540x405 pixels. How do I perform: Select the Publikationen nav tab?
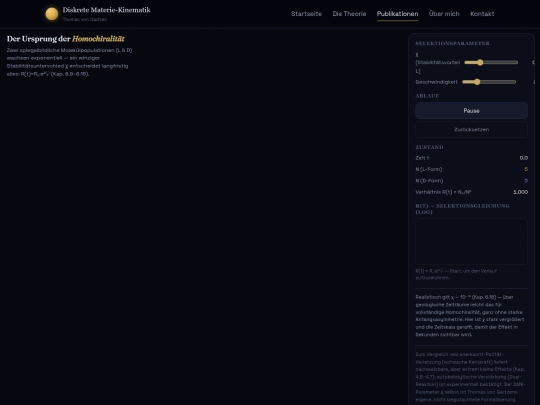[x=397, y=14]
